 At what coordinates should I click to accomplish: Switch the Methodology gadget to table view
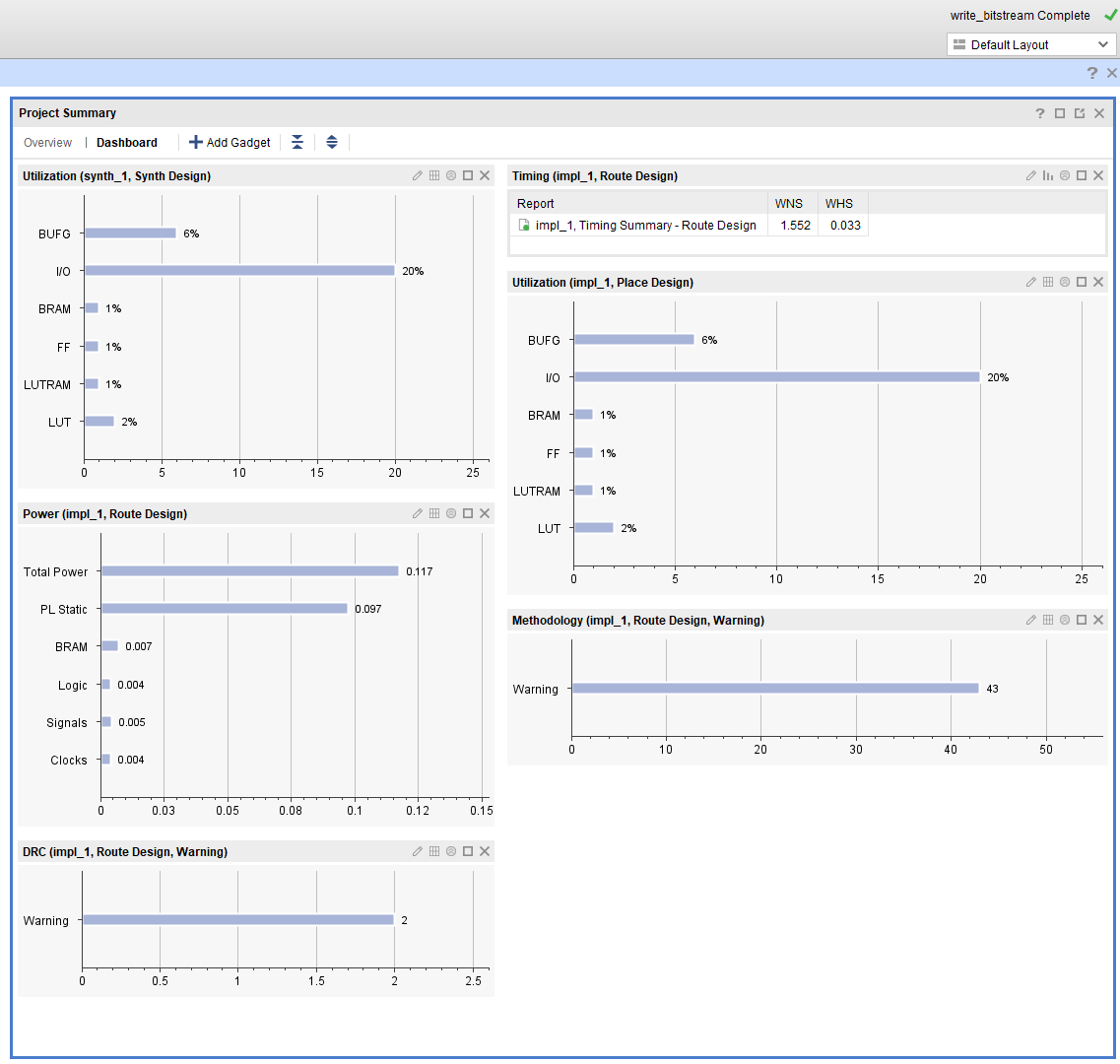point(1048,621)
